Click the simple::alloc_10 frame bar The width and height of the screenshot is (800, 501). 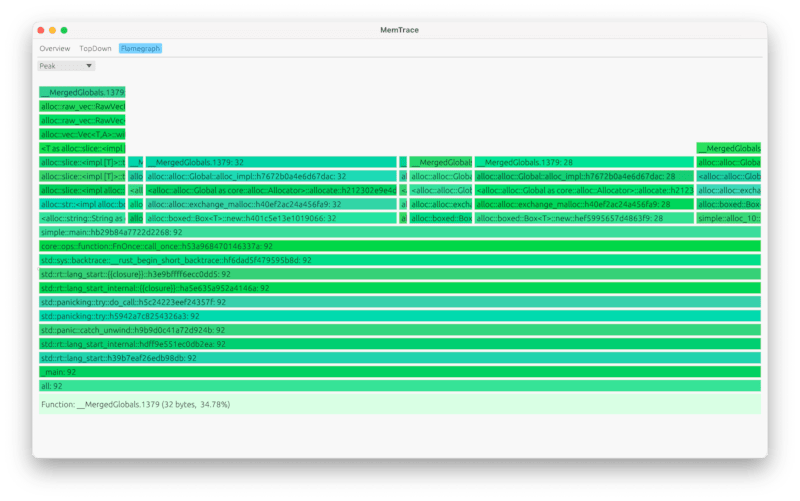pyautogui.click(x=728, y=217)
